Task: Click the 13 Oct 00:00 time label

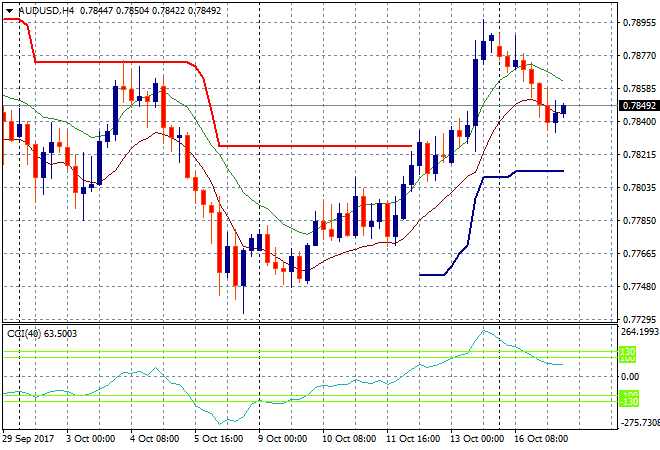Action: click(x=477, y=439)
